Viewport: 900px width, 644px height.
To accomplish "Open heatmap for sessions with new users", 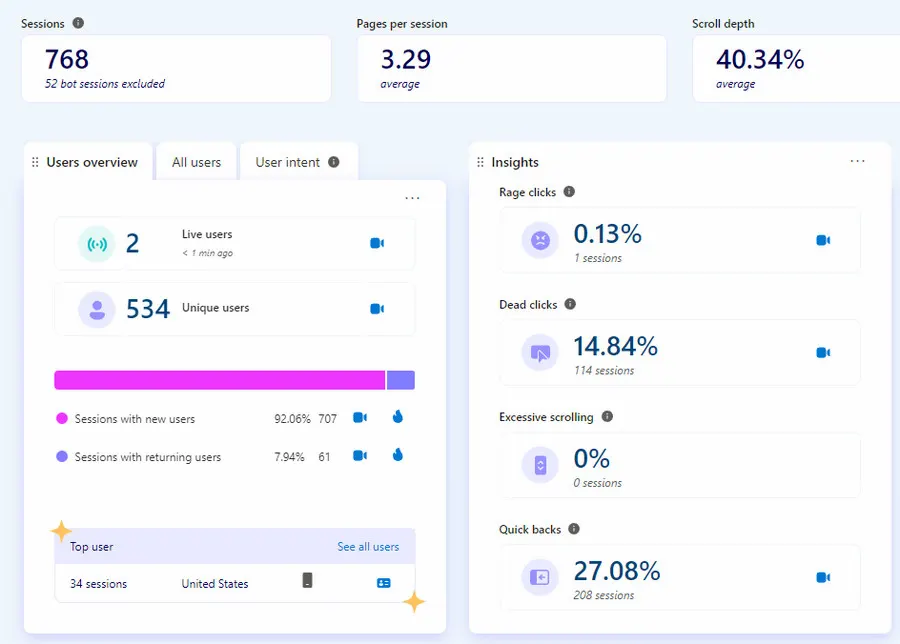I will pyautogui.click(x=397, y=417).
